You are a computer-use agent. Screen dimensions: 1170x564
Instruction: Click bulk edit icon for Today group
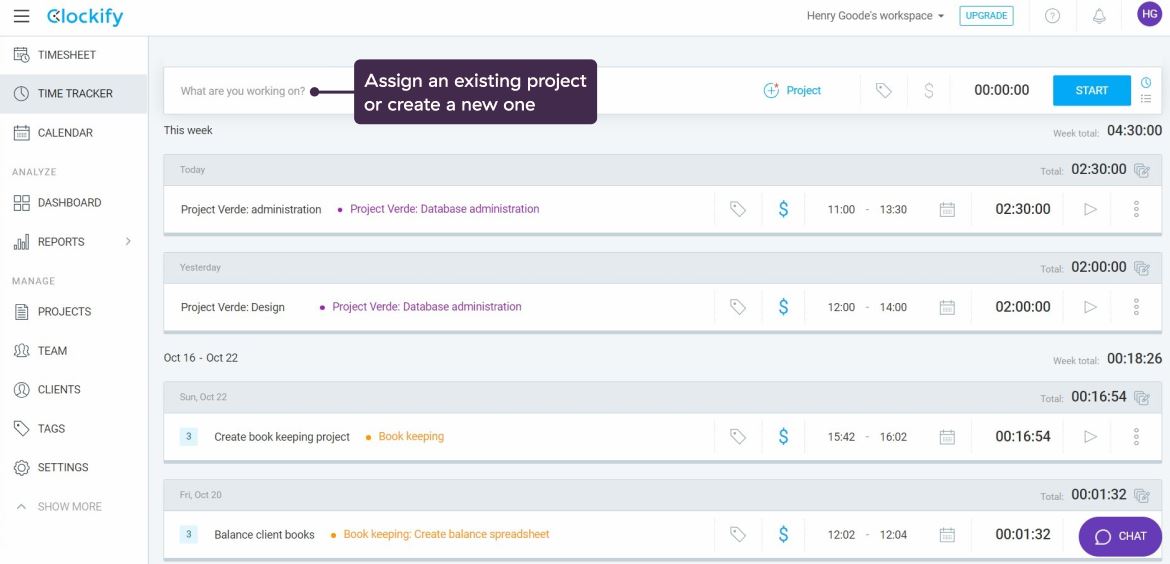pos(1142,170)
